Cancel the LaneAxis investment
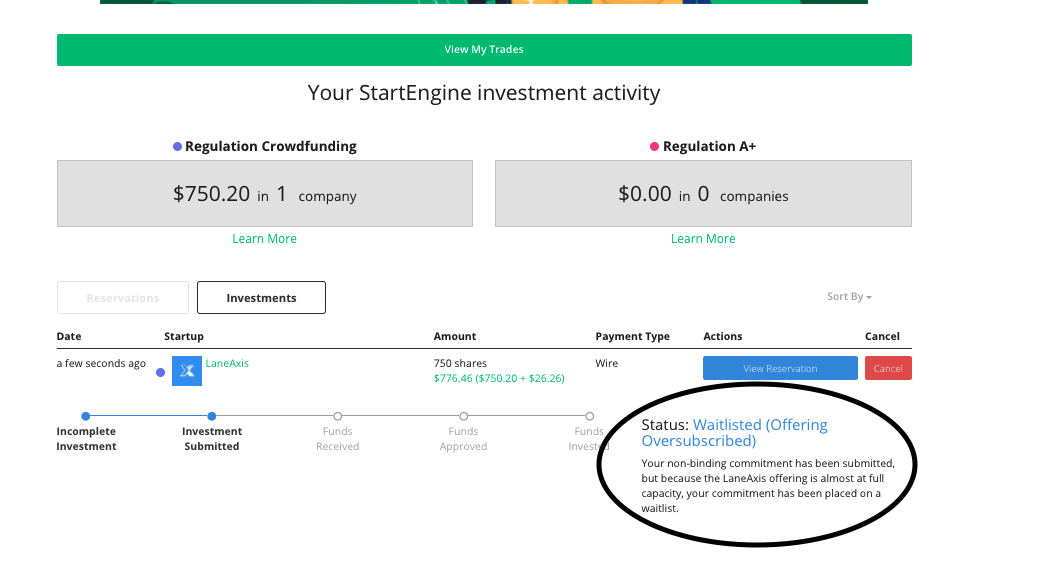Screen dimensions: 1064x581 (888, 368)
